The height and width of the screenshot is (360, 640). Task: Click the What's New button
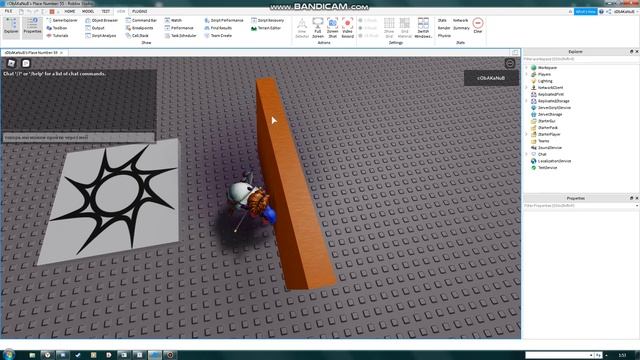[585, 11]
